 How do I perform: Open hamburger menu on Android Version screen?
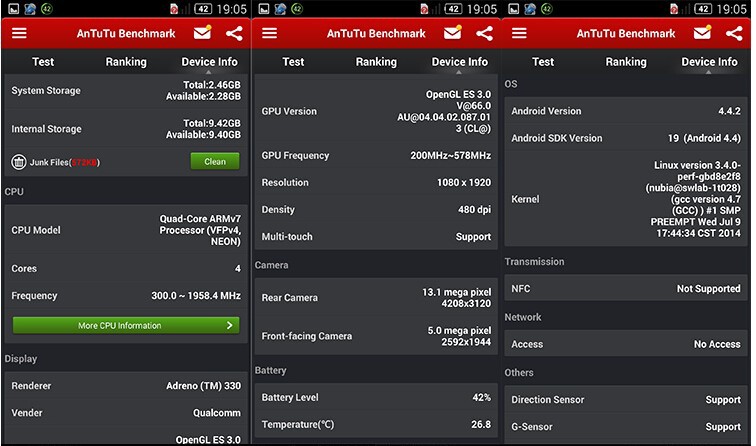click(x=519, y=33)
